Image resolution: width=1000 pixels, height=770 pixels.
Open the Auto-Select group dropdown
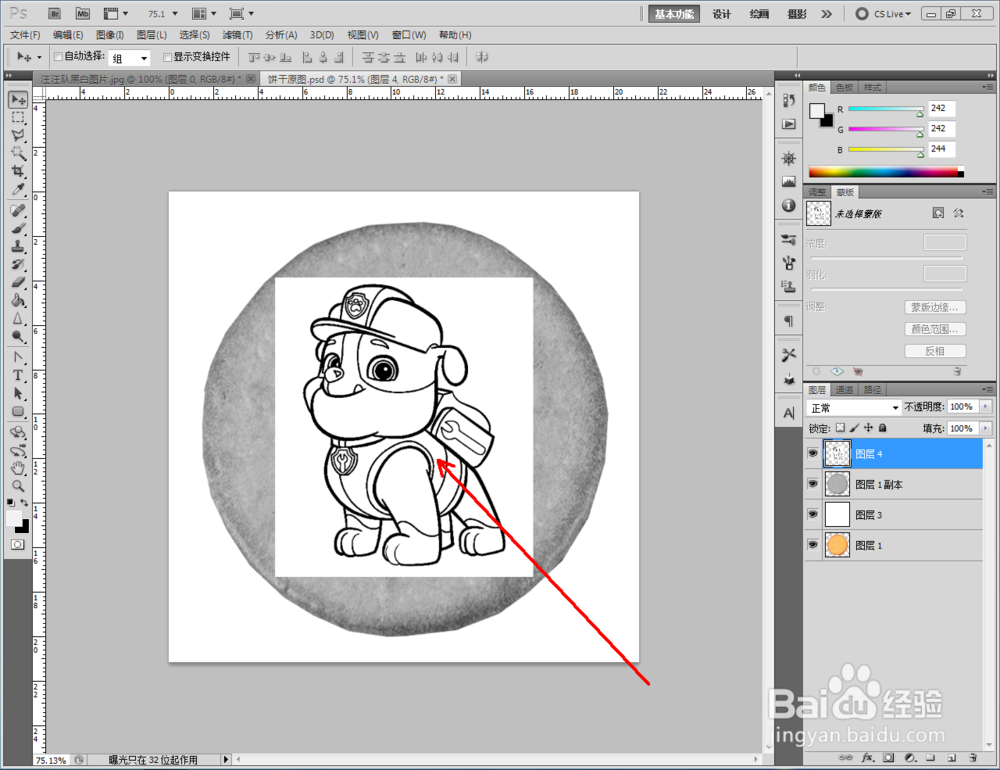pyautogui.click(x=129, y=58)
